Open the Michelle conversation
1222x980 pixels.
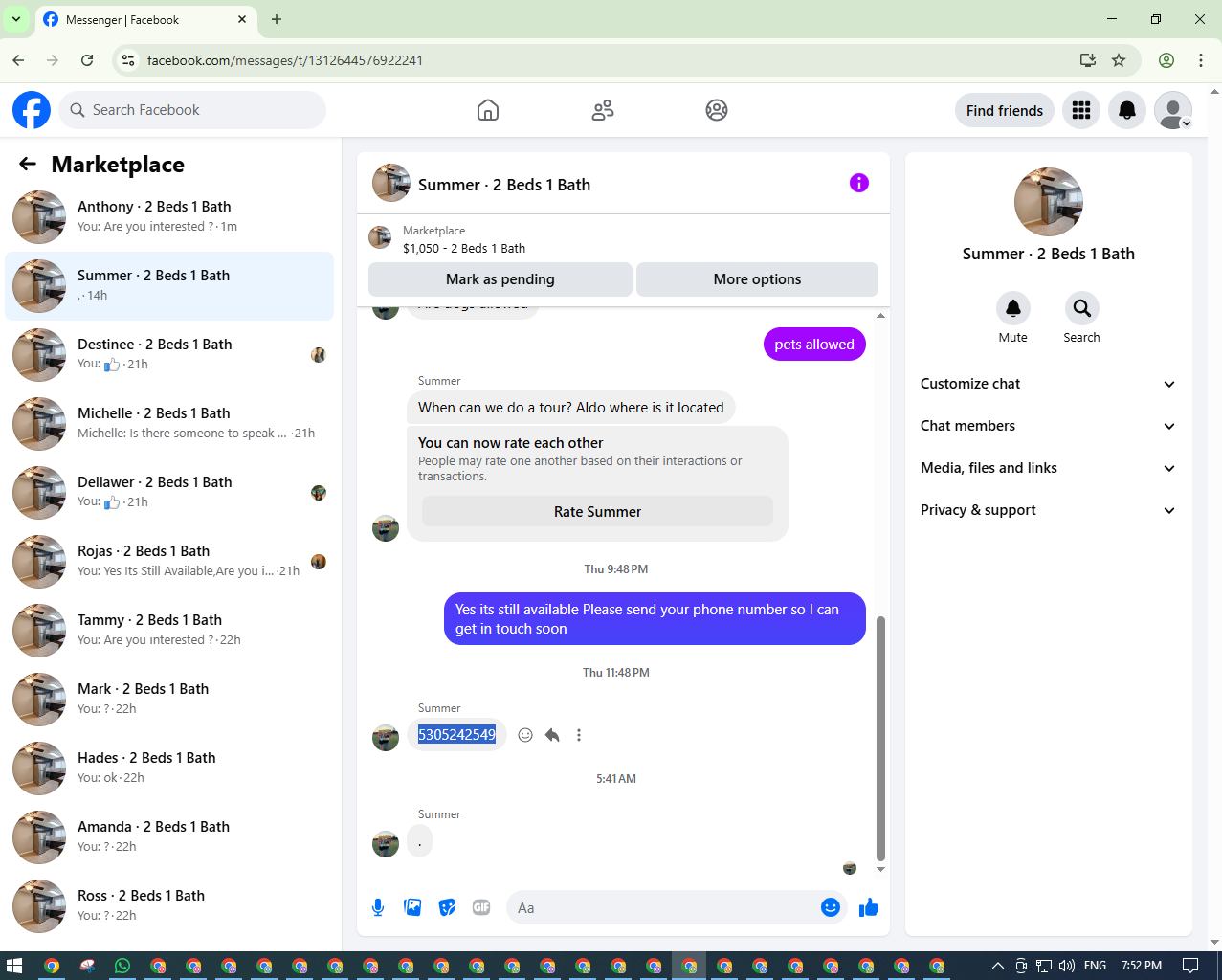point(169,424)
